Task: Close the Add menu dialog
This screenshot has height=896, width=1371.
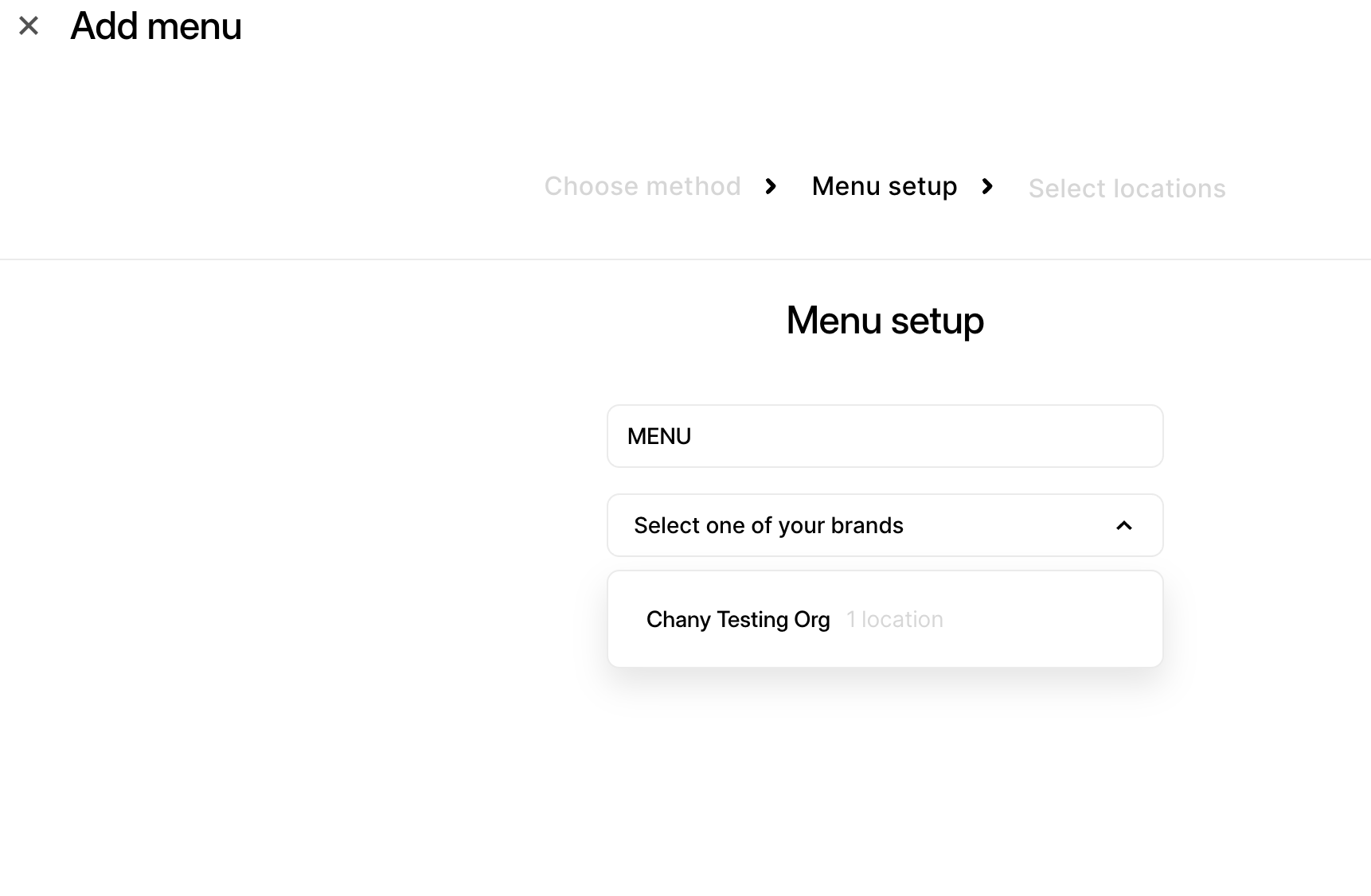Action: pyautogui.click(x=29, y=26)
